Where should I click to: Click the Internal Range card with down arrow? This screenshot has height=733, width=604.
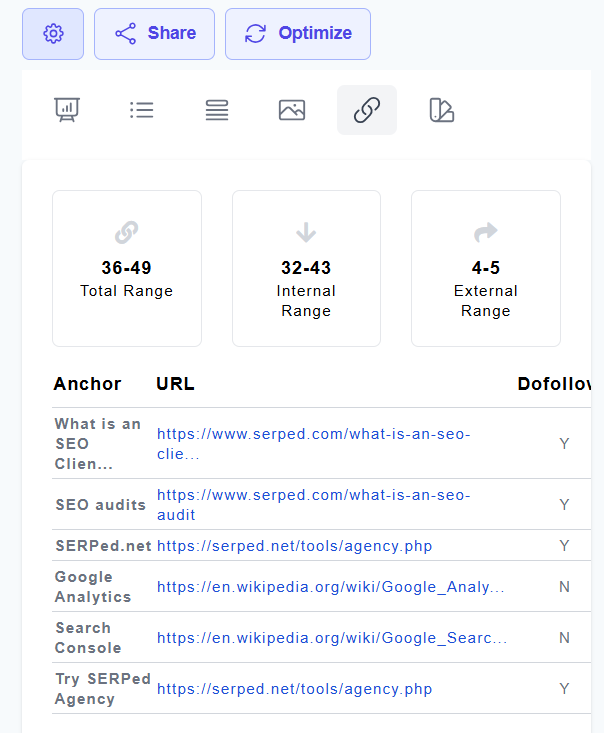(306, 268)
